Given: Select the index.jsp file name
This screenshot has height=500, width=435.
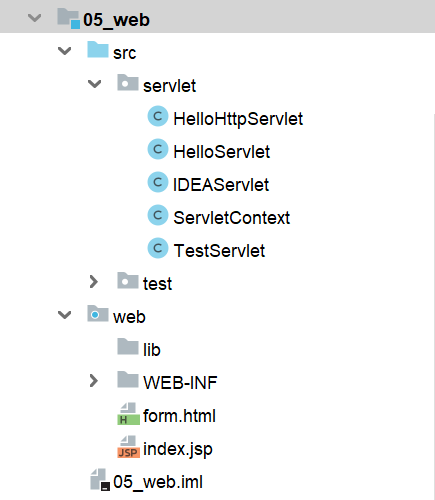Looking at the screenshot, I should (178, 449).
